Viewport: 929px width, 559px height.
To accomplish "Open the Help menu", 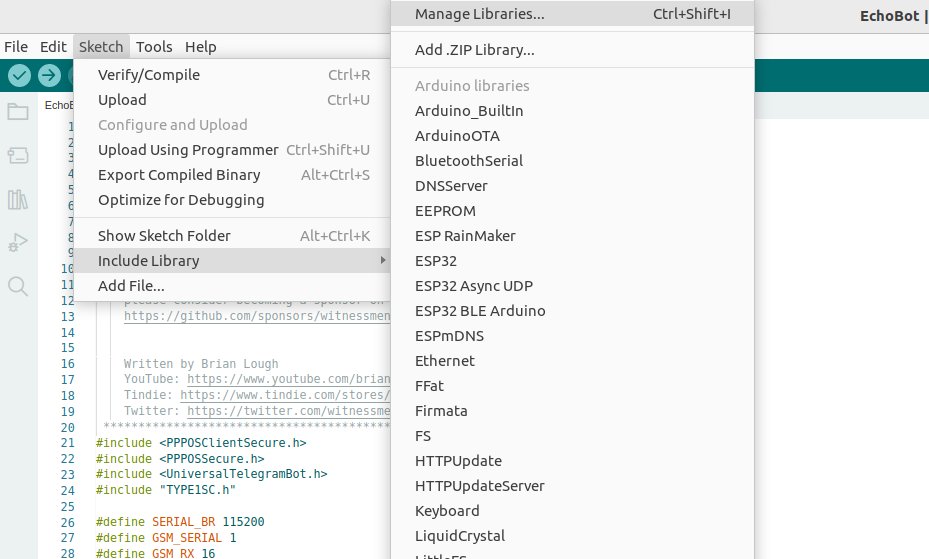I will pos(200,47).
